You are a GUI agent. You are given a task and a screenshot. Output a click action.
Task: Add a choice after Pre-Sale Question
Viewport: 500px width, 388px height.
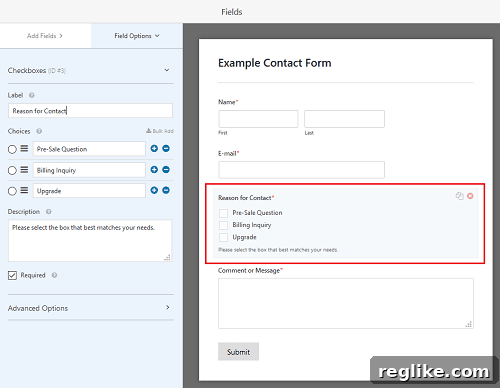pos(154,149)
